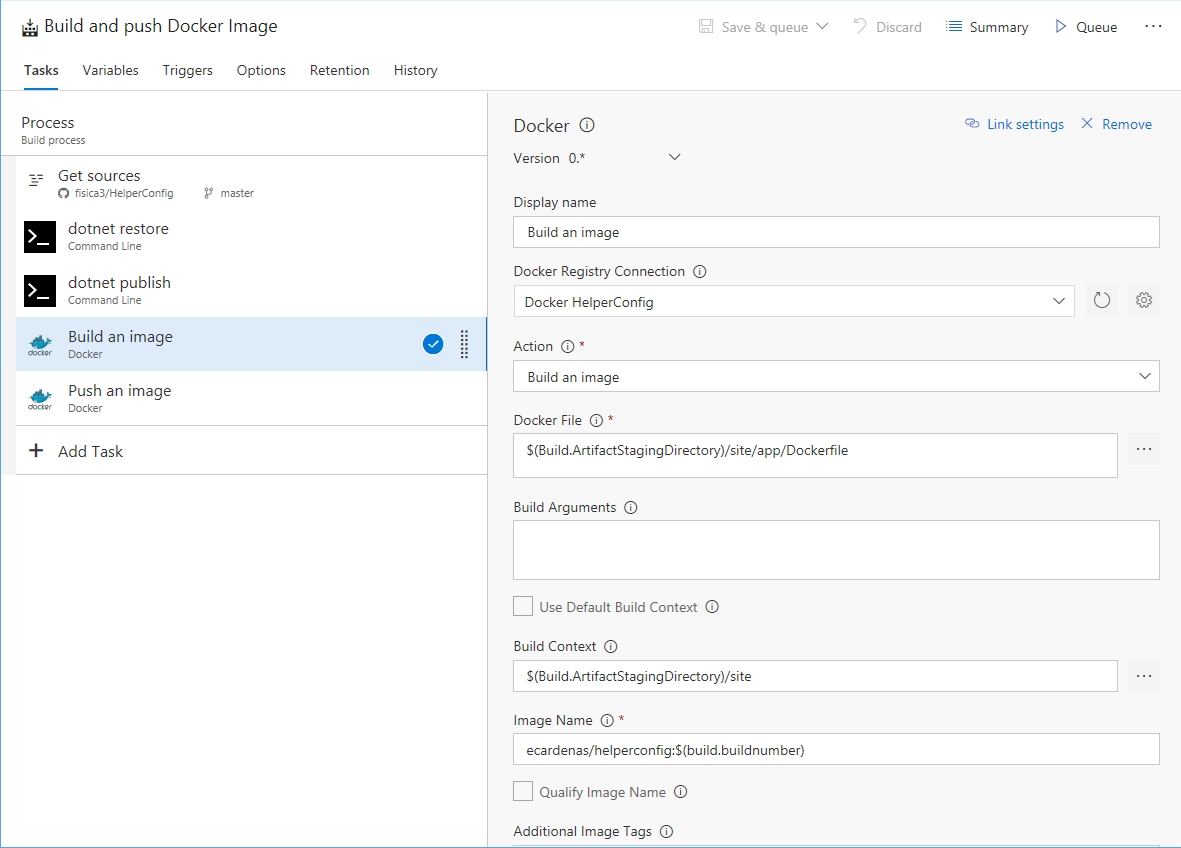
Task: Click the Remove link text
Action: [1127, 124]
